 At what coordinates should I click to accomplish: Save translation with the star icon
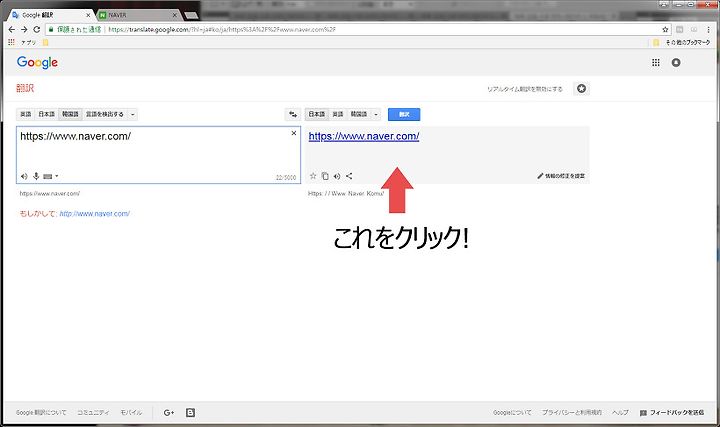313,176
